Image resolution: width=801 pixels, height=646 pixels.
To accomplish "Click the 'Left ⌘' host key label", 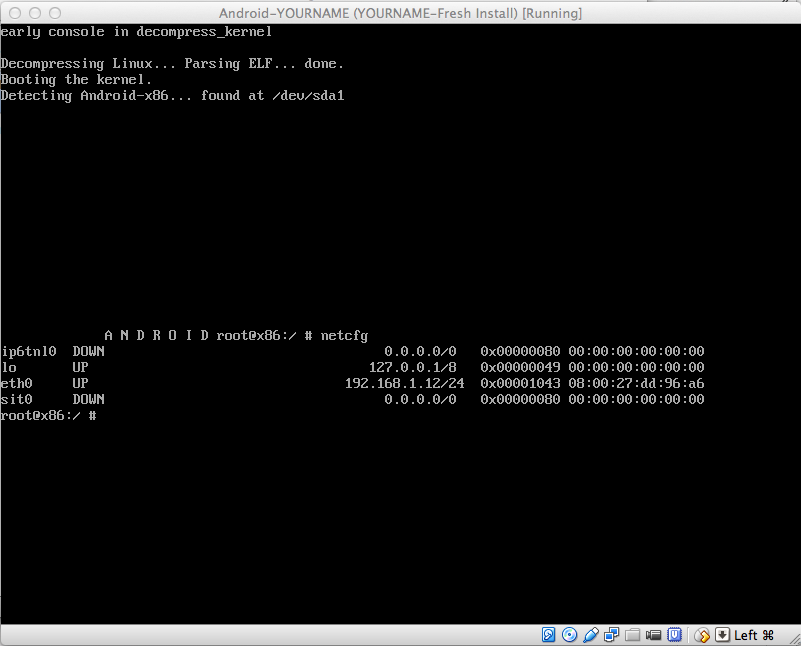I will coord(754,635).
